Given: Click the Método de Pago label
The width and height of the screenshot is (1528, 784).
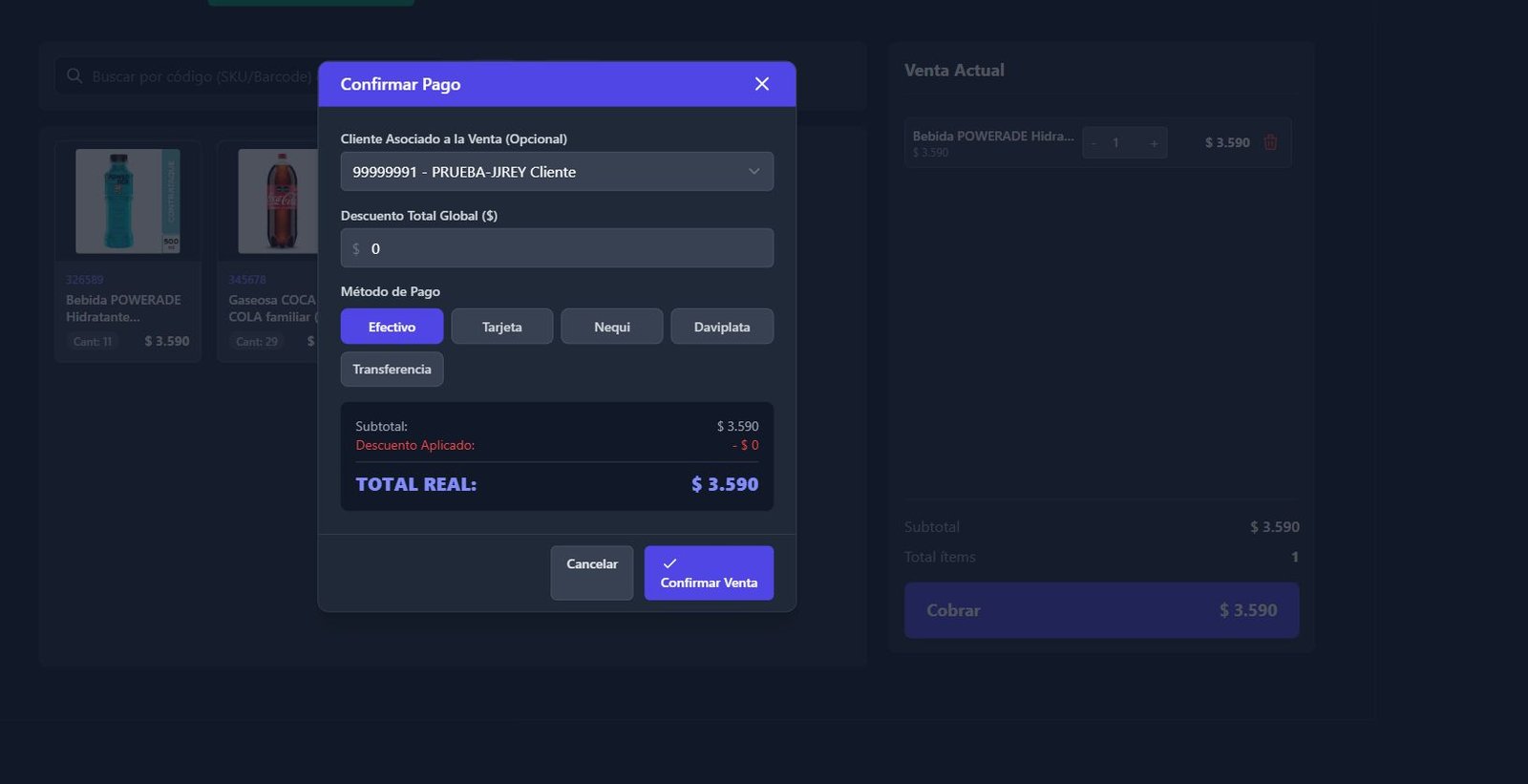Looking at the screenshot, I should [x=390, y=291].
